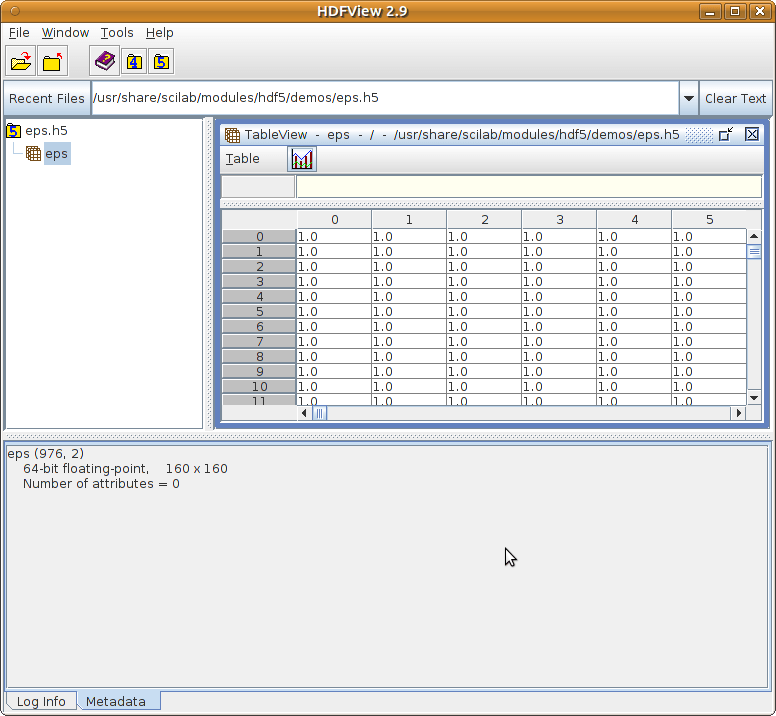Select column header 4

click(x=634, y=220)
